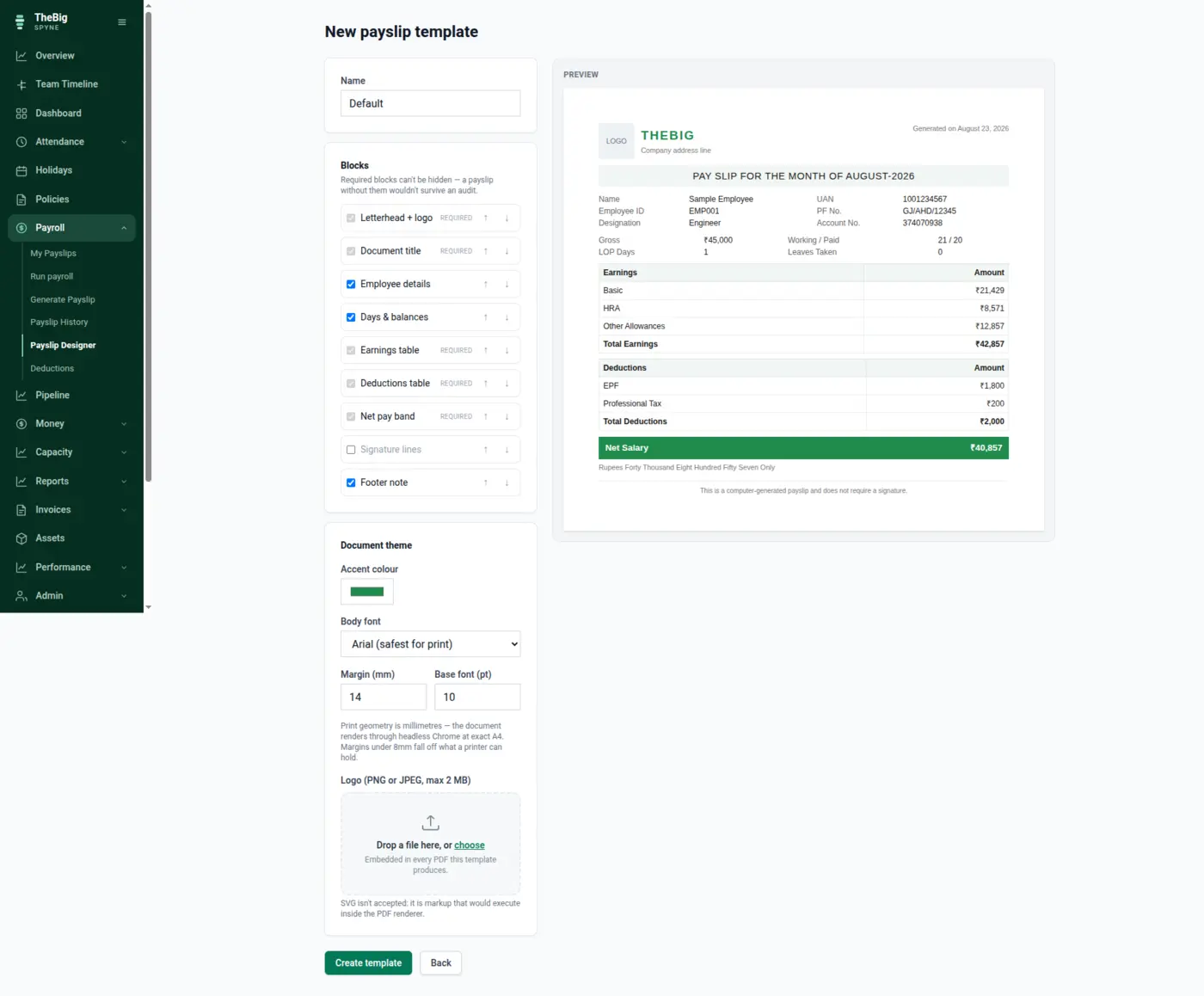Image resolution: width=1204 pixels, height=996 pixels.
Task: Click the Invoices document icon
Action: click(x=21, y=510)
